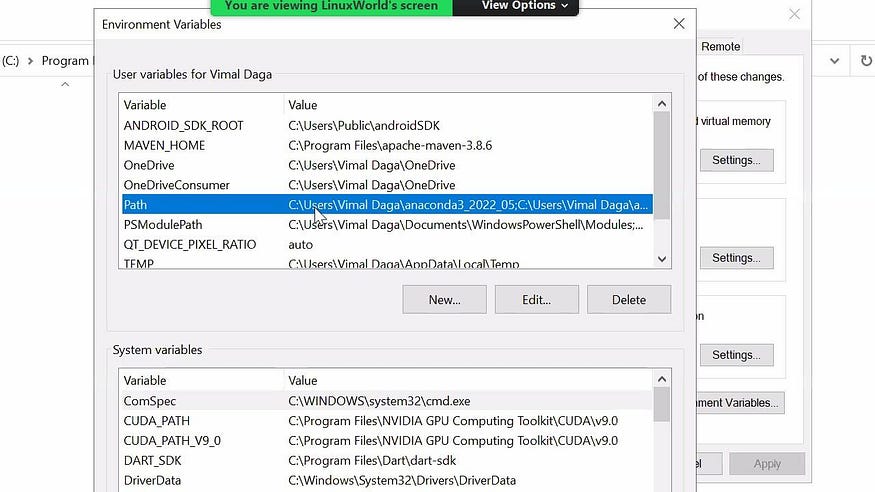
Task: Select the Path user variable row
Action: pos(387,205)
